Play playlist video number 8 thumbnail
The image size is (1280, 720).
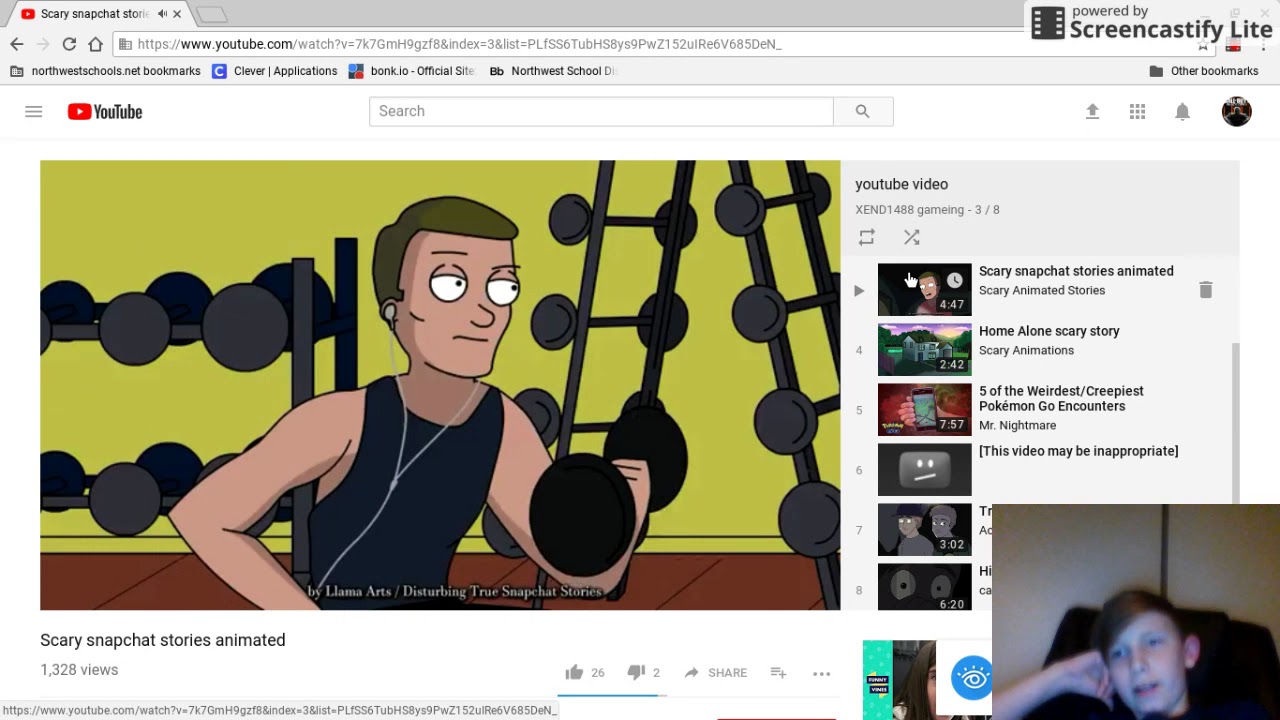[924, 587]
